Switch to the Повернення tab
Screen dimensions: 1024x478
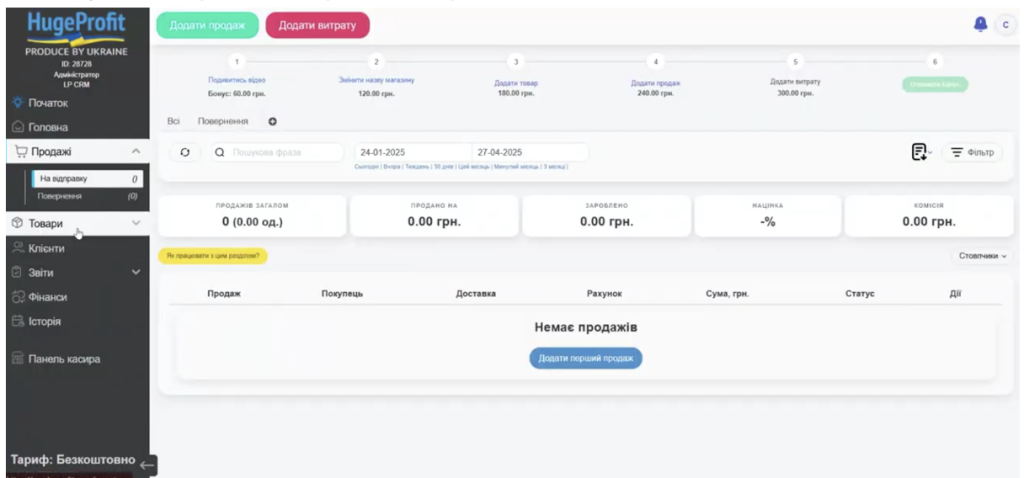click(x=223, y=121)
